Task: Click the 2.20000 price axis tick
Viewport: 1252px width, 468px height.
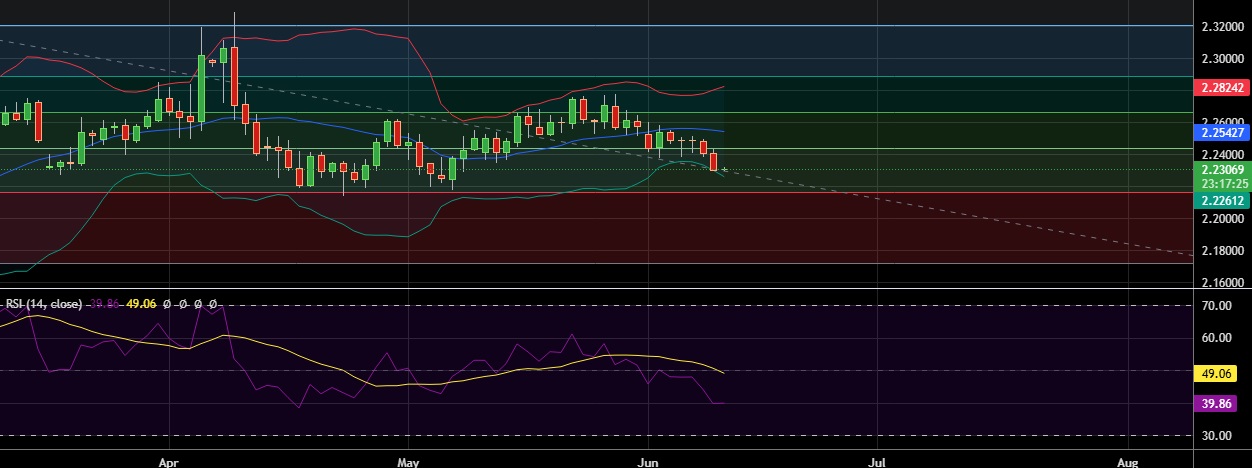Action: (1224, 218)
